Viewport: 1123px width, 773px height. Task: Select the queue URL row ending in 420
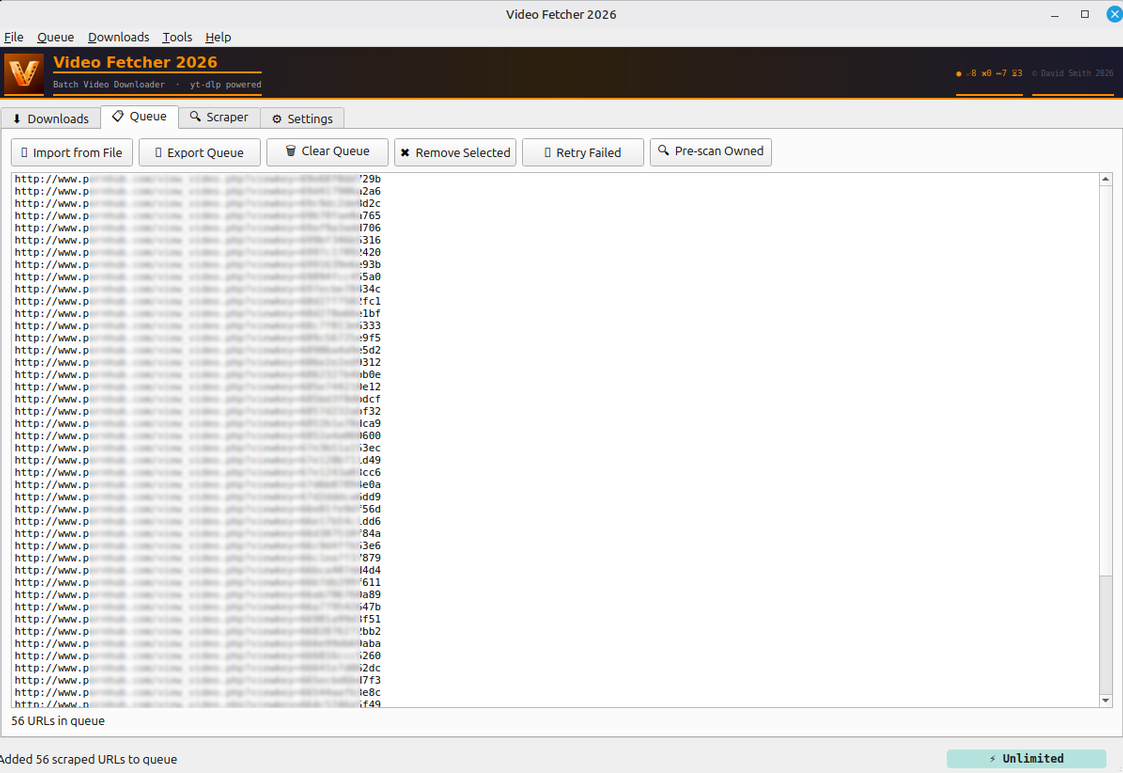click(x=198, y=252)
